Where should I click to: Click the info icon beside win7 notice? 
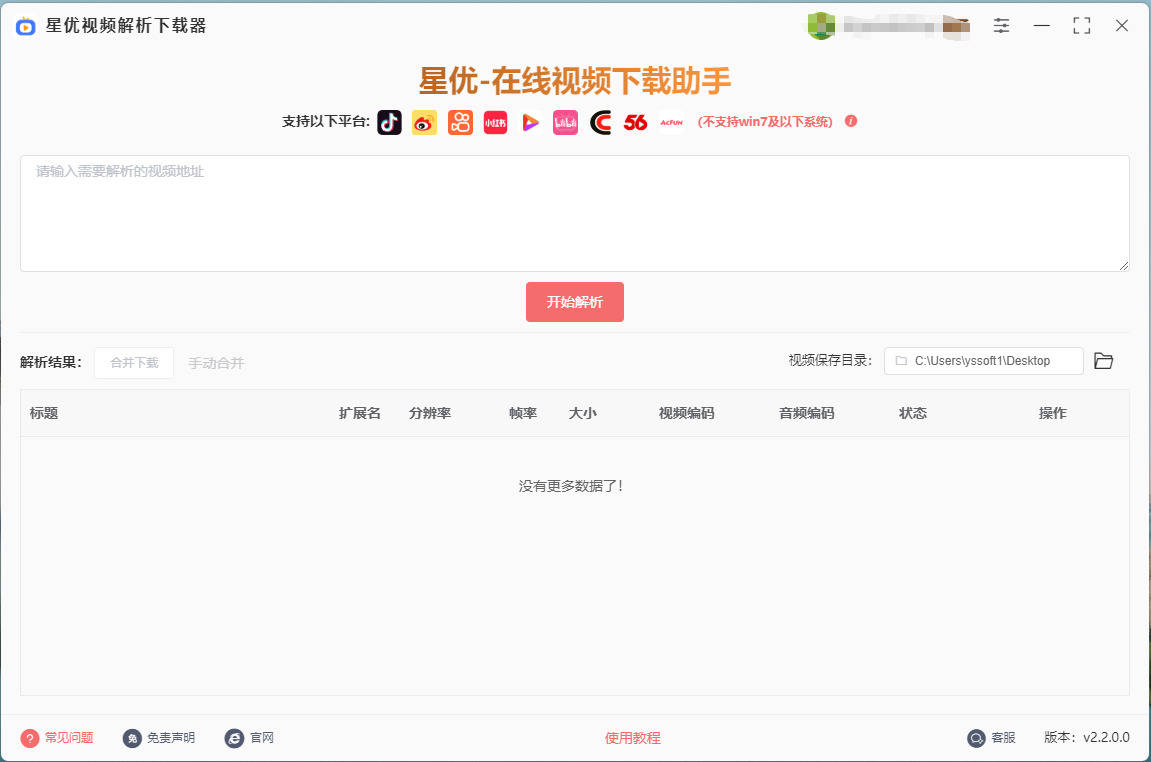[x=851, y=121]
